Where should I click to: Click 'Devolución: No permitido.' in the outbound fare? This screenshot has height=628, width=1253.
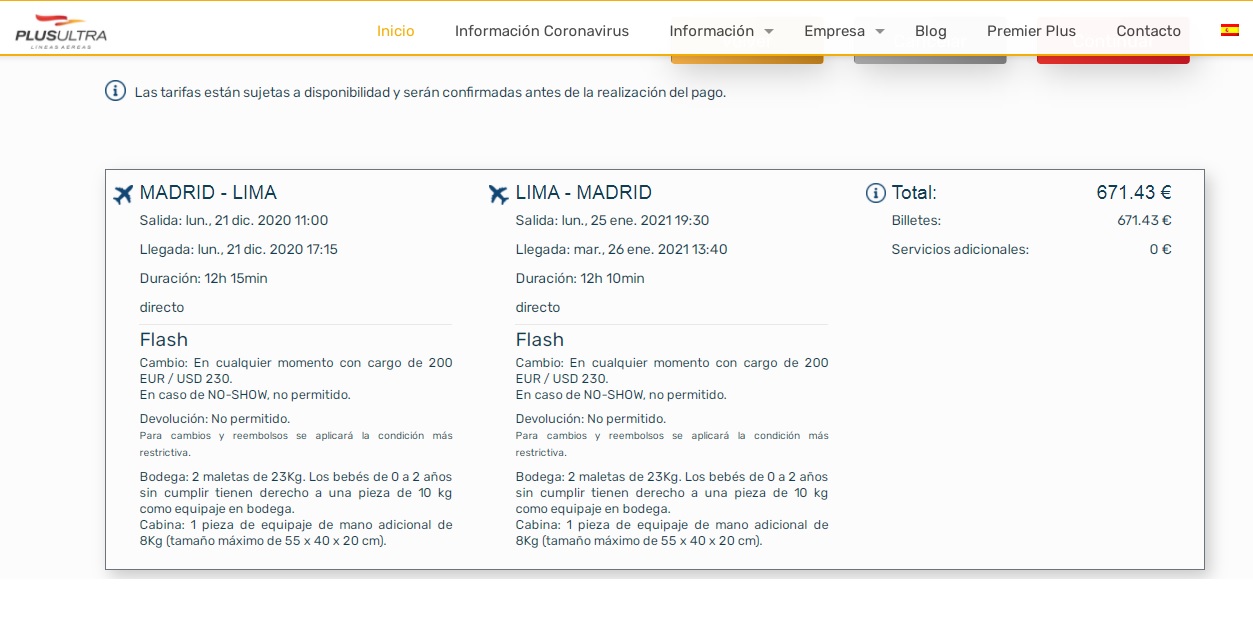(215, 419)
